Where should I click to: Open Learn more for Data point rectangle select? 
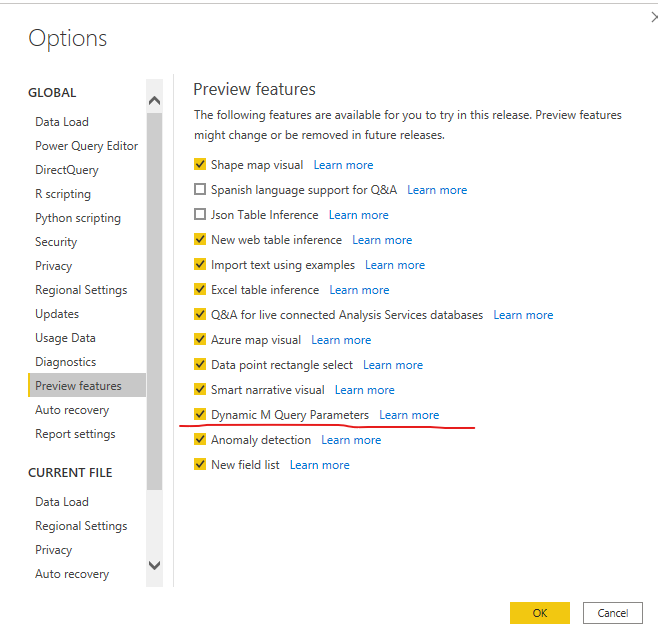[393, 365]
